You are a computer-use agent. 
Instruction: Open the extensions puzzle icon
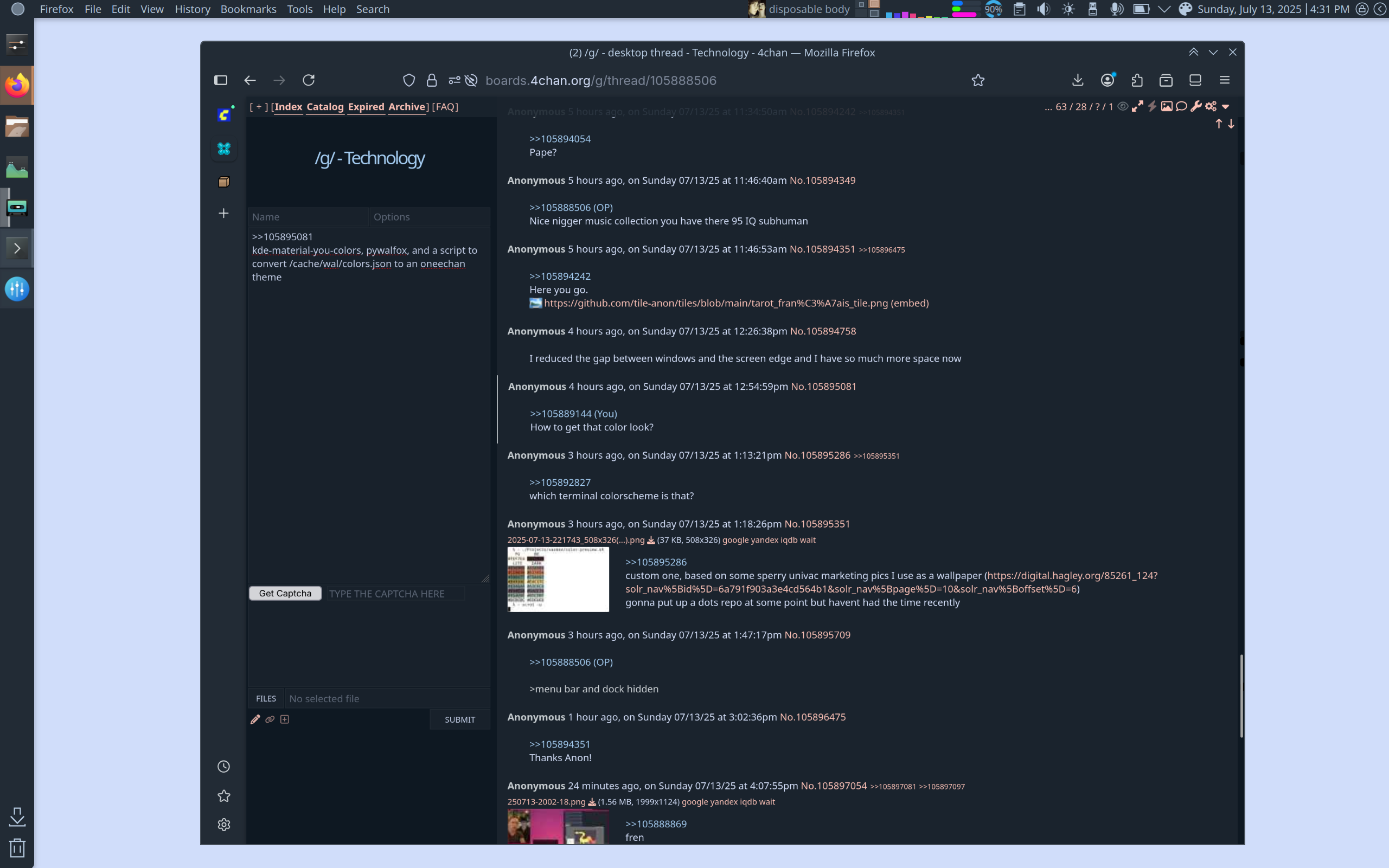(x=1137, y=80)
